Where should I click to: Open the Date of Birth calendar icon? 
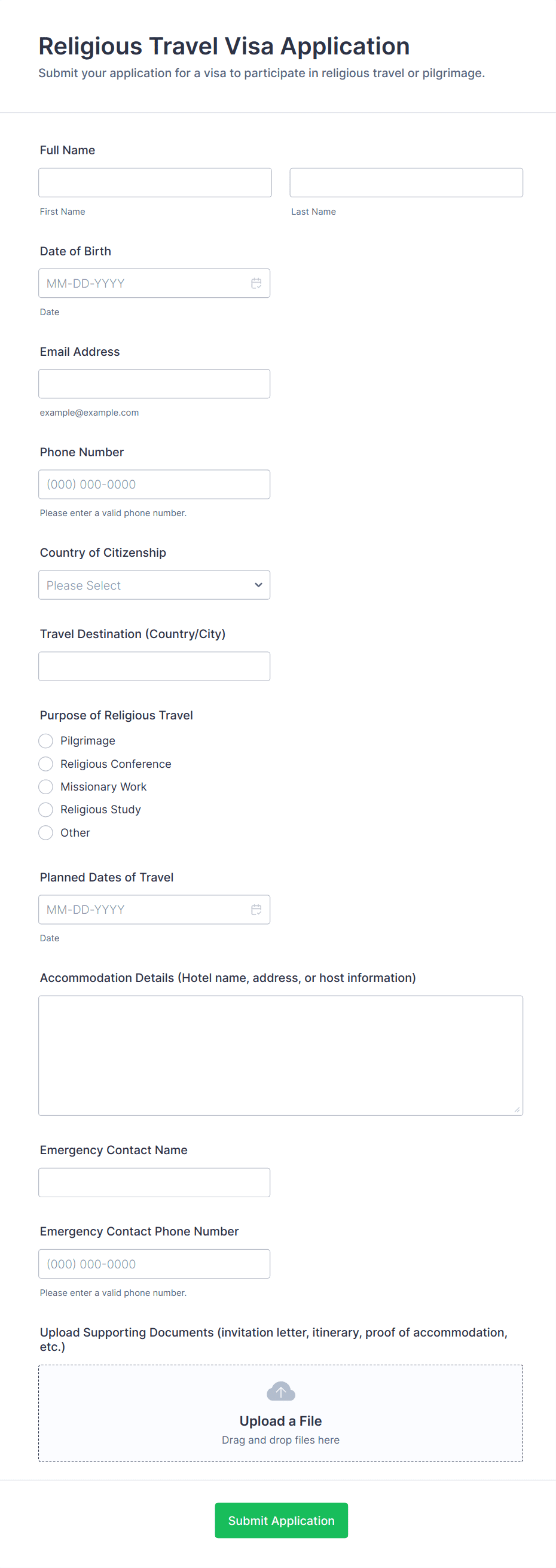pyautogui.click(x=256, y=283)
